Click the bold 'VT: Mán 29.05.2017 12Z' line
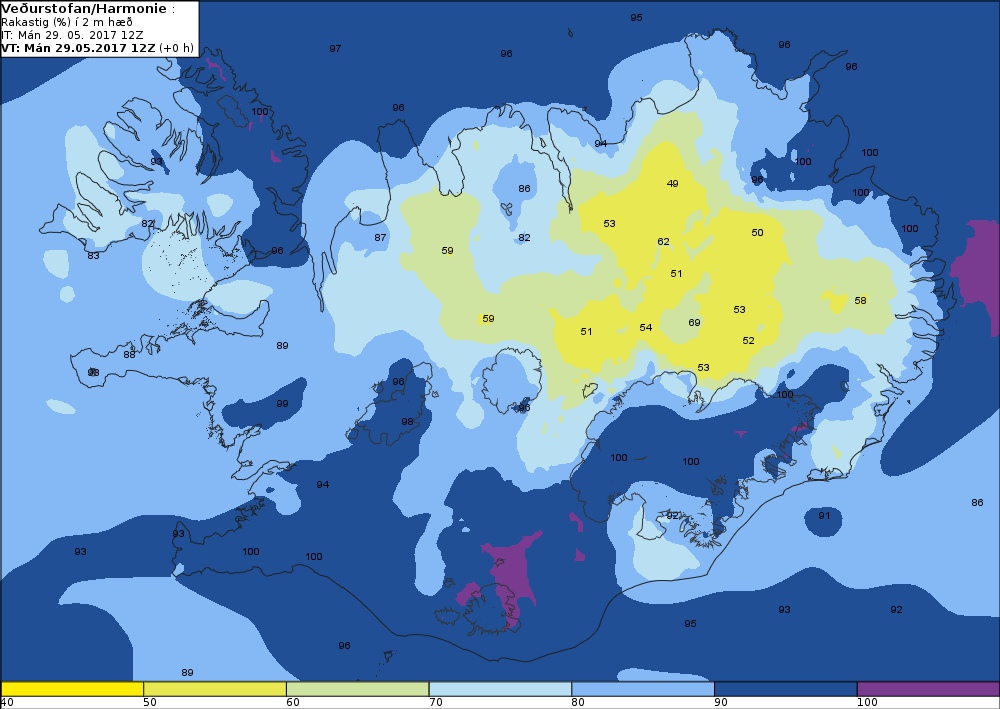Image resolution: width=1000 pixels, height=709 pixels. tap(78, 48)
